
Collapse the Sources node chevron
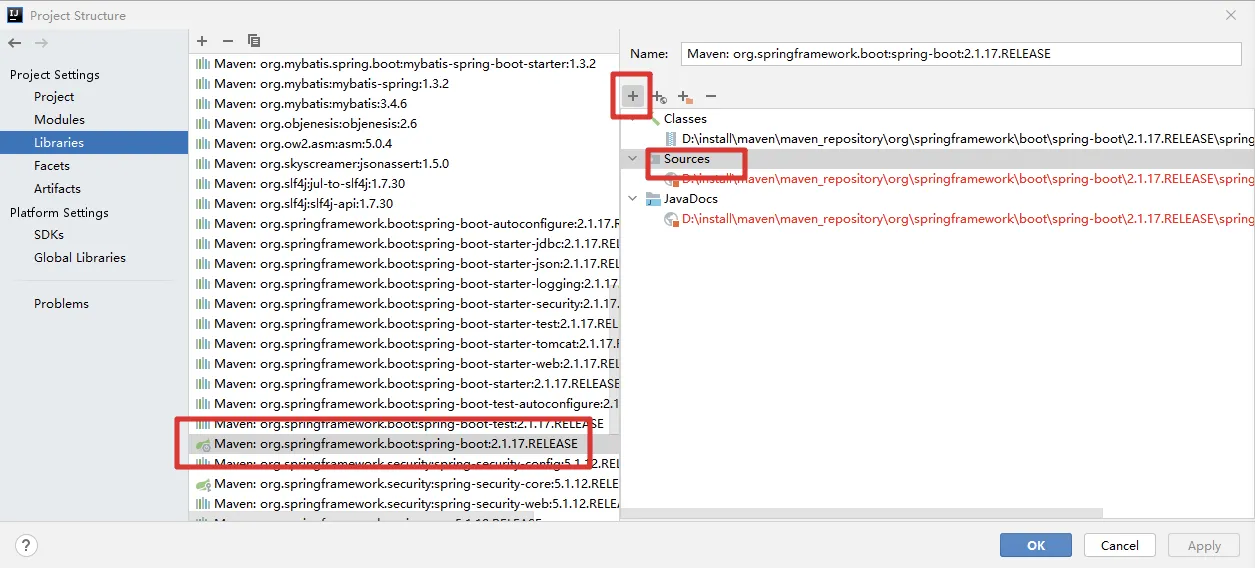(633, 159)
